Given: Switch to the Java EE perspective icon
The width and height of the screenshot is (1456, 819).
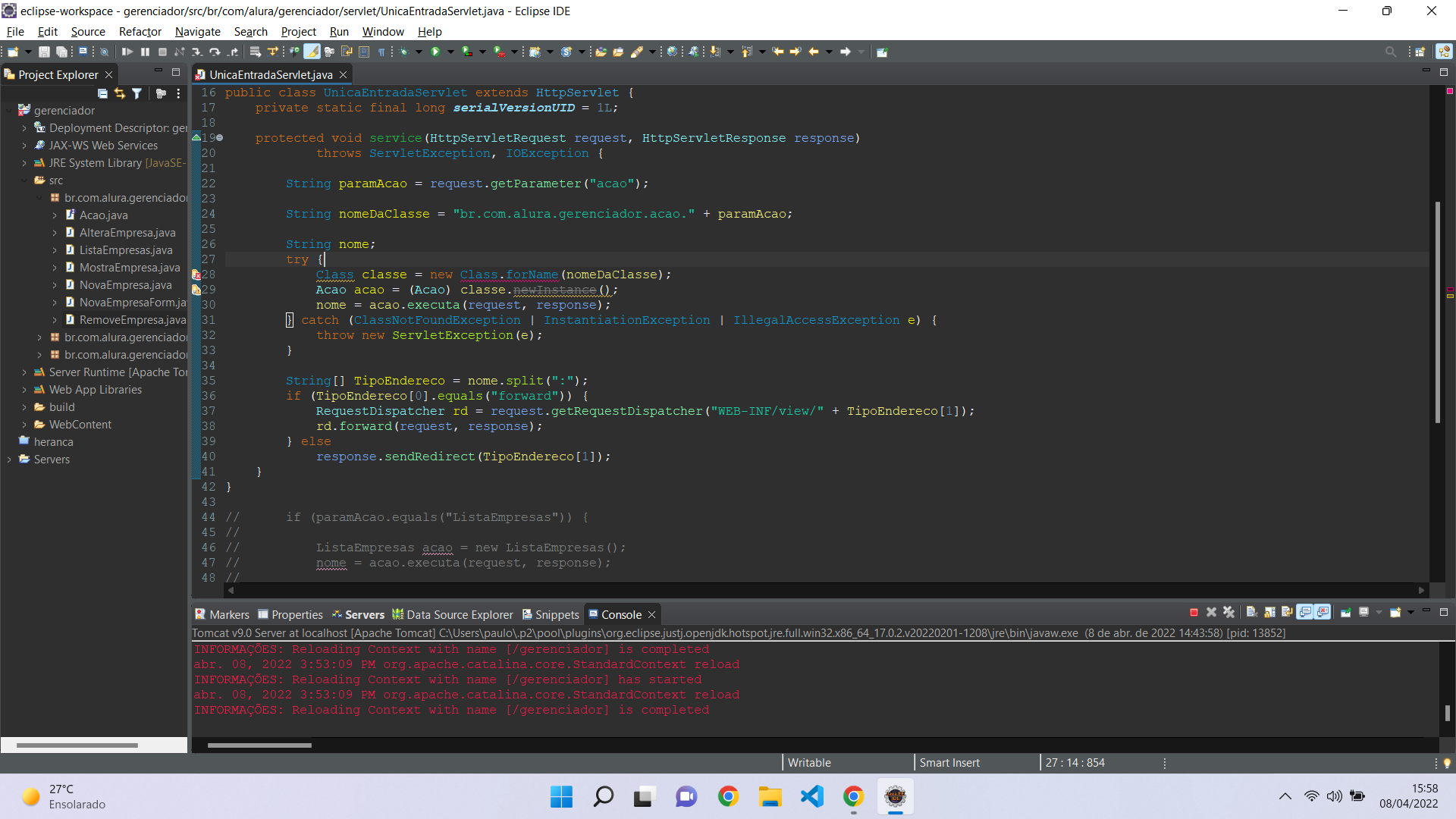Looking at the screenshot, I should pyautogui.click(x=1444, y=52).
